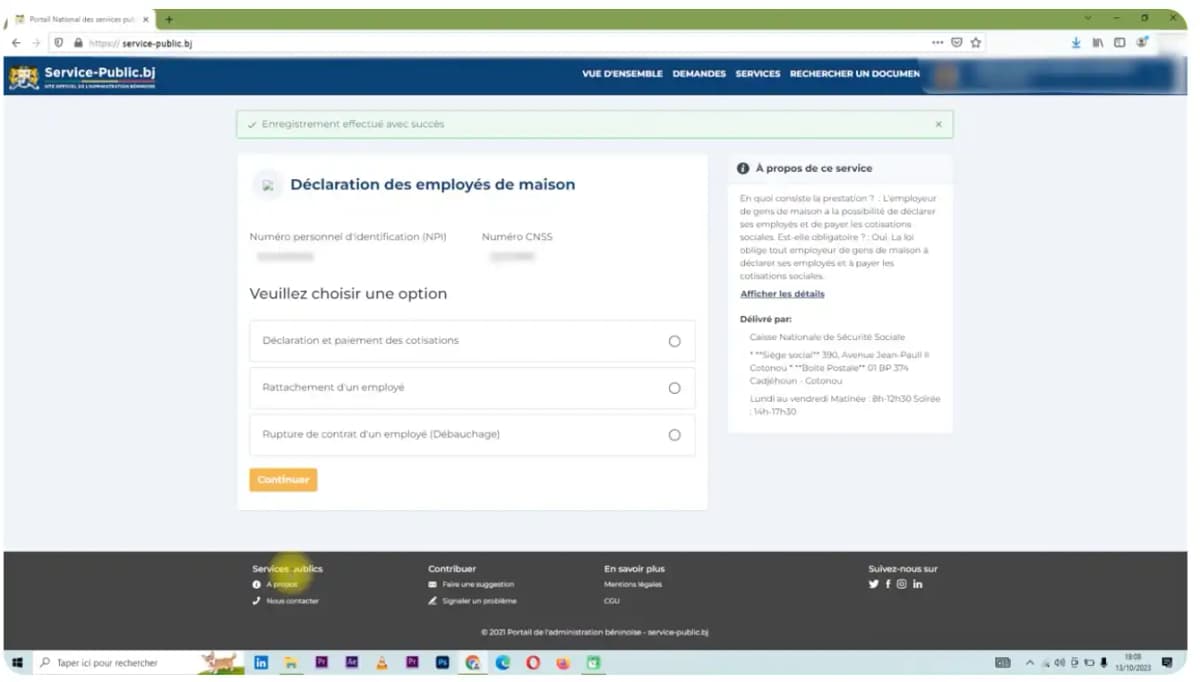Click the info icon next to À propos de ce service
Screen dimensions: 1200x682
pos(745,167)
